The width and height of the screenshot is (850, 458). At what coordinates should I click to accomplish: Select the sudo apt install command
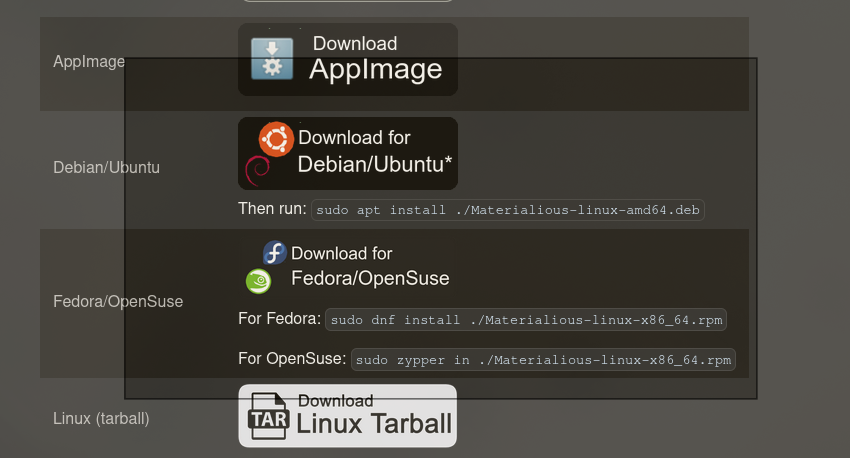(508, 210)
